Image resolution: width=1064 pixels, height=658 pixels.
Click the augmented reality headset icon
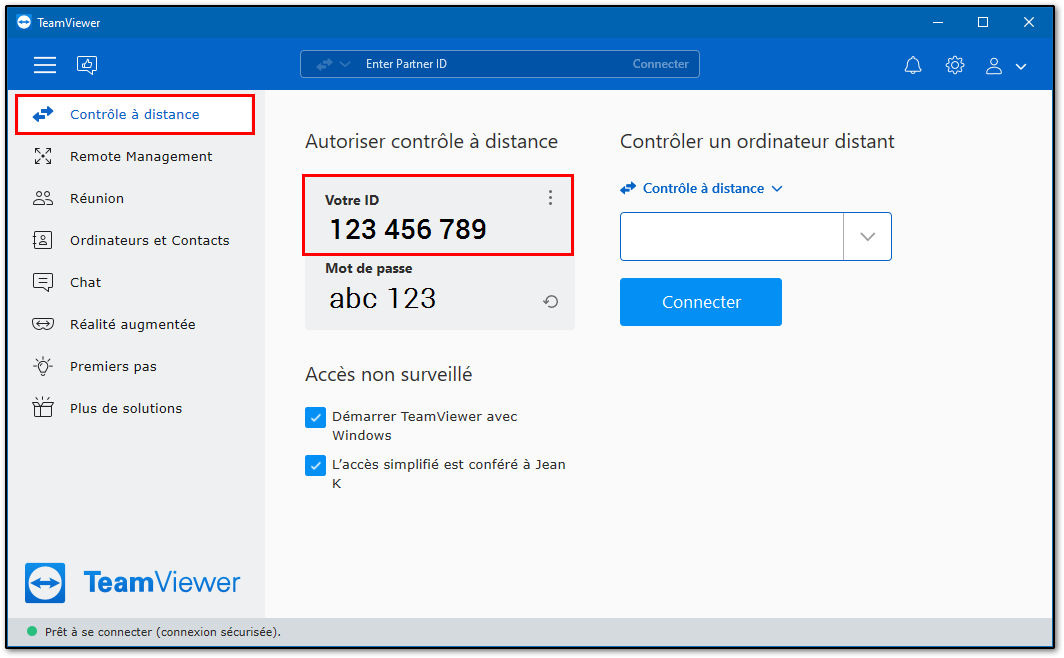(x=43, y=324)
